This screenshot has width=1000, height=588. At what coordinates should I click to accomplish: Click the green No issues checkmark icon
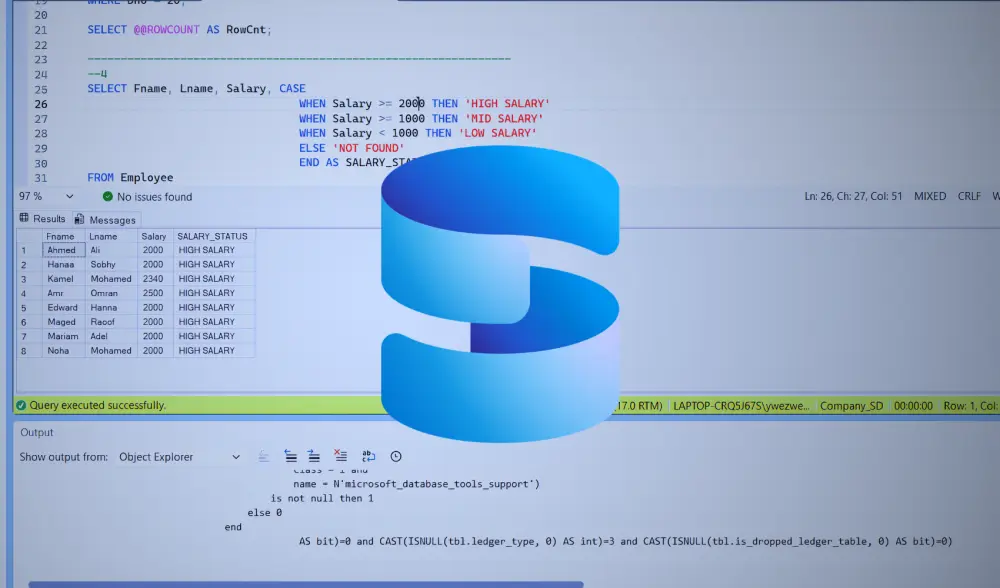point(108,196)
